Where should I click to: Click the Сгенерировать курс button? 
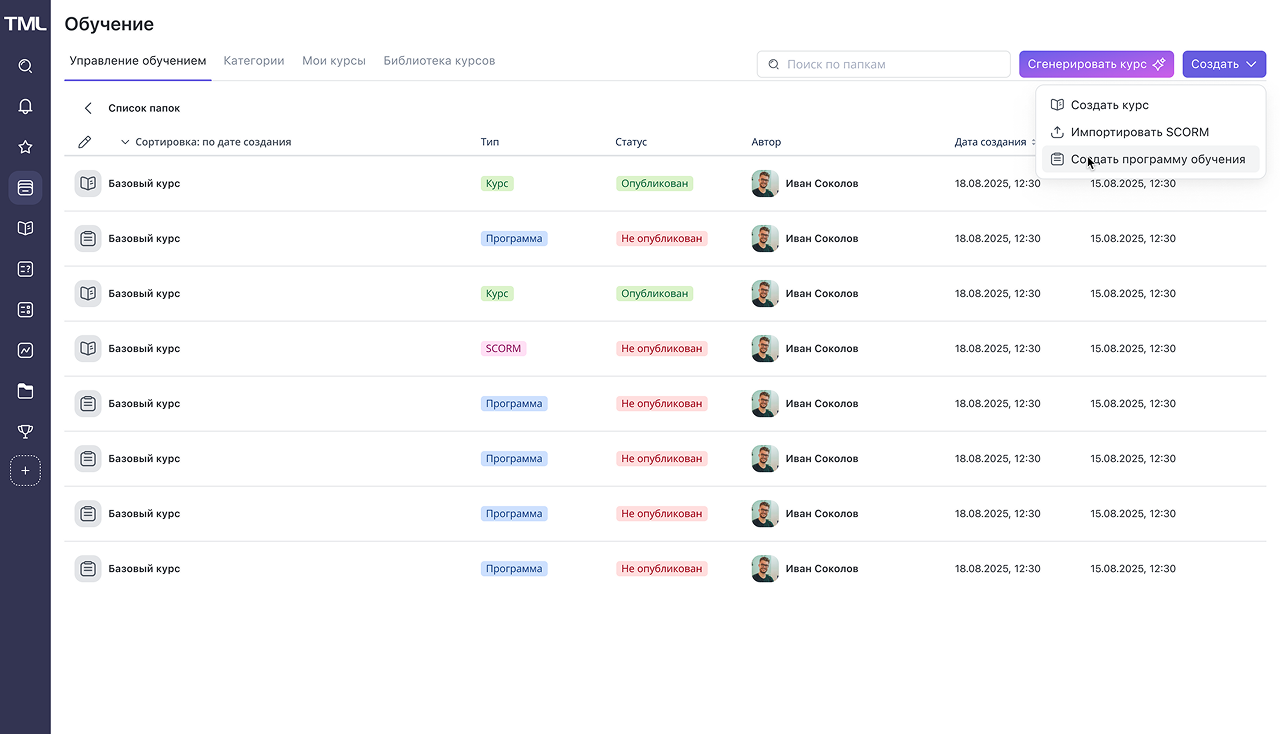(x=1096, y=64)
